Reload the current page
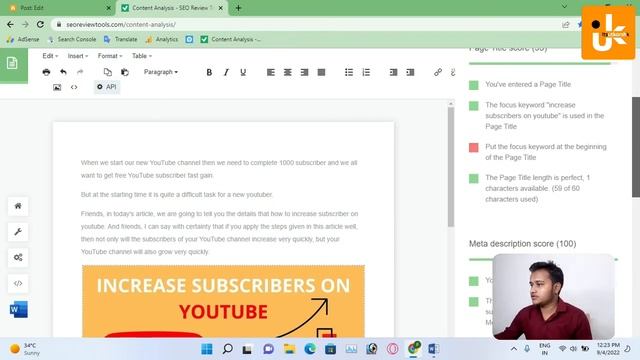 coord(40,24)
